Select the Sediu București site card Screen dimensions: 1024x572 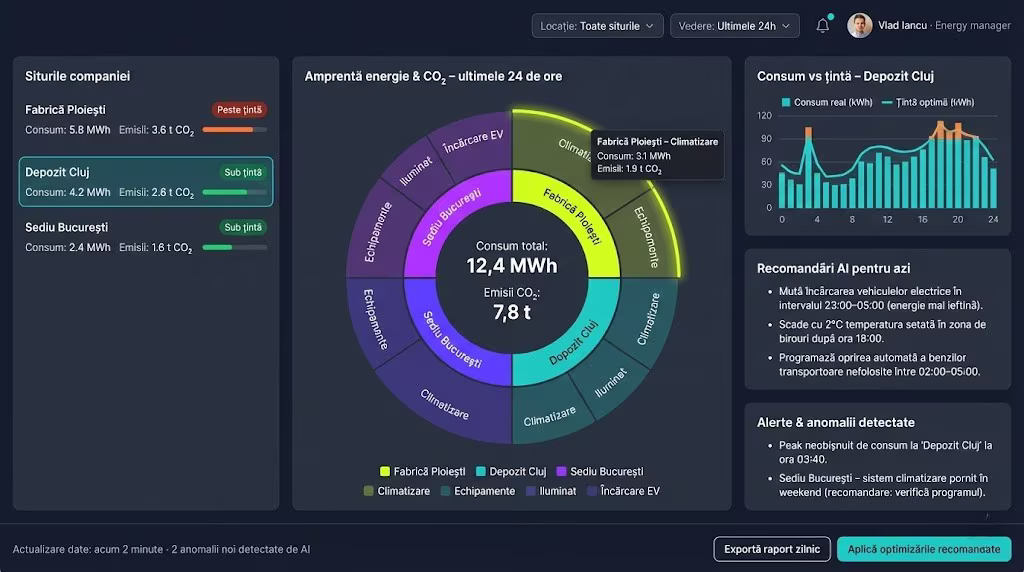[x=145, y=237]
